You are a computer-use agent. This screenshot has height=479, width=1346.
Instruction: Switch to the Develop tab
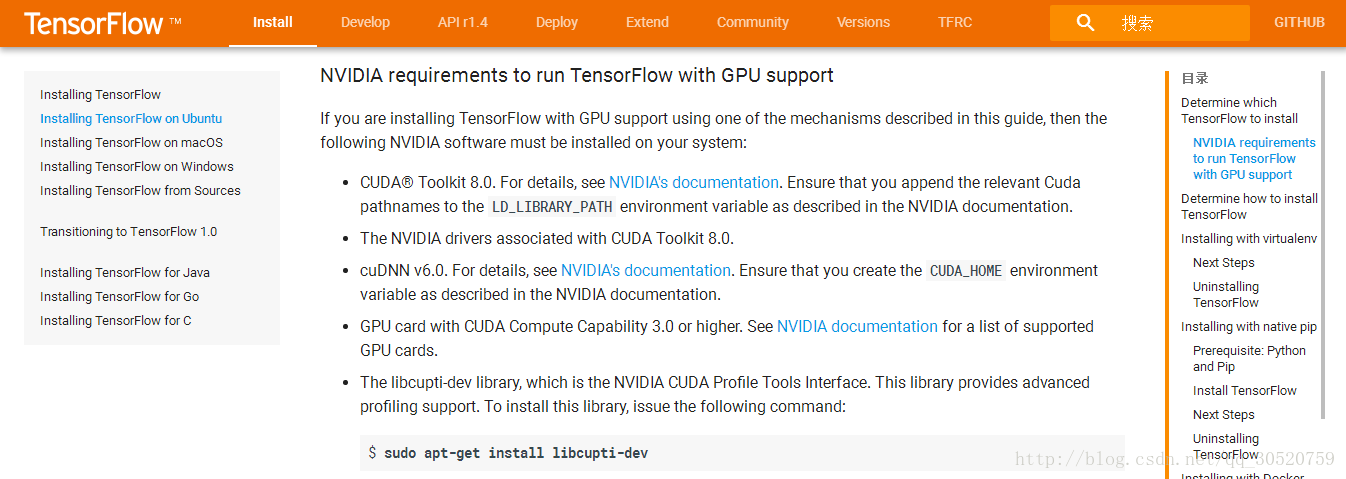pyautogui.click(x=365, y=22)
